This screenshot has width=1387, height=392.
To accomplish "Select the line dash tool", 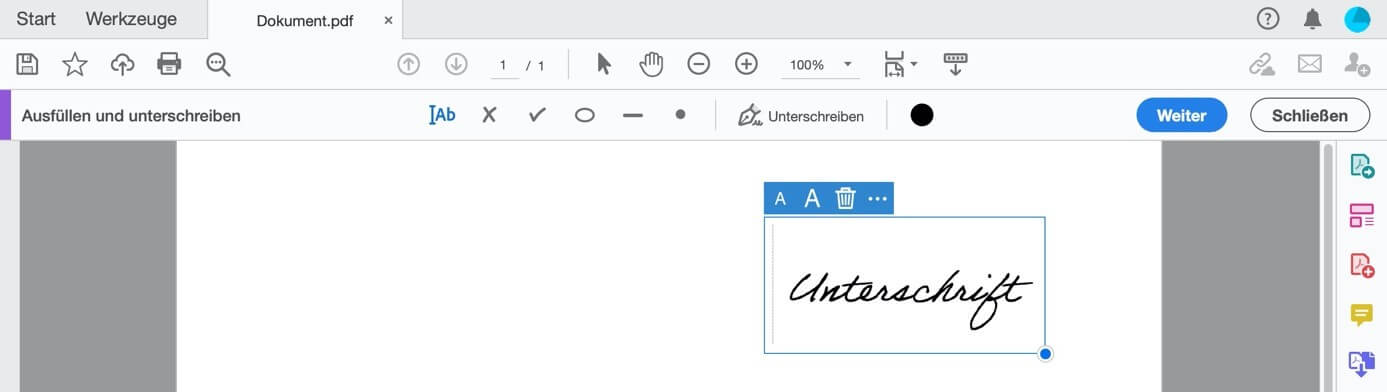I will click(632, 115).
